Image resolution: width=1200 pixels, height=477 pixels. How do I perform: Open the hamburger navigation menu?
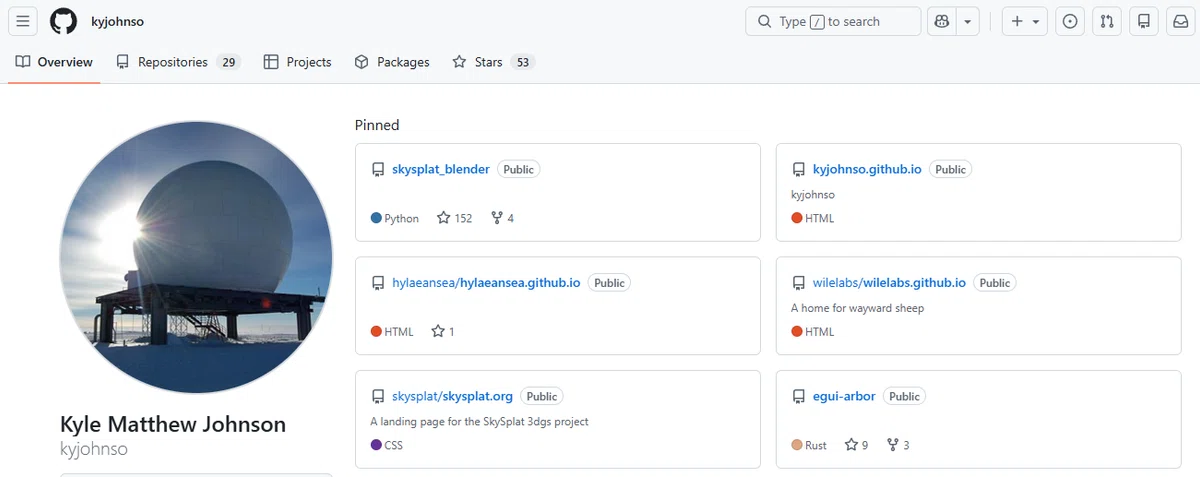24,21
